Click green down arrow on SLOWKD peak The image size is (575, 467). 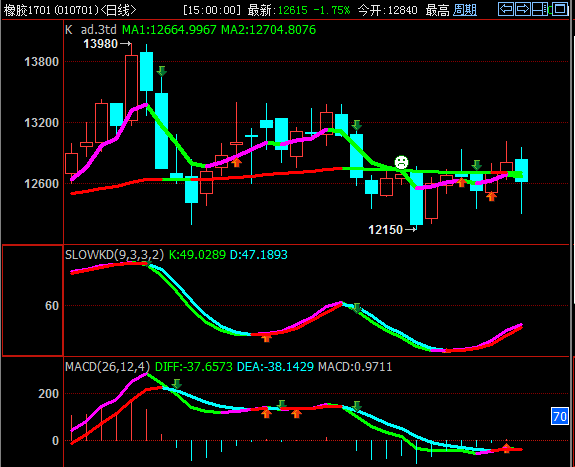[x=356, y=308]
